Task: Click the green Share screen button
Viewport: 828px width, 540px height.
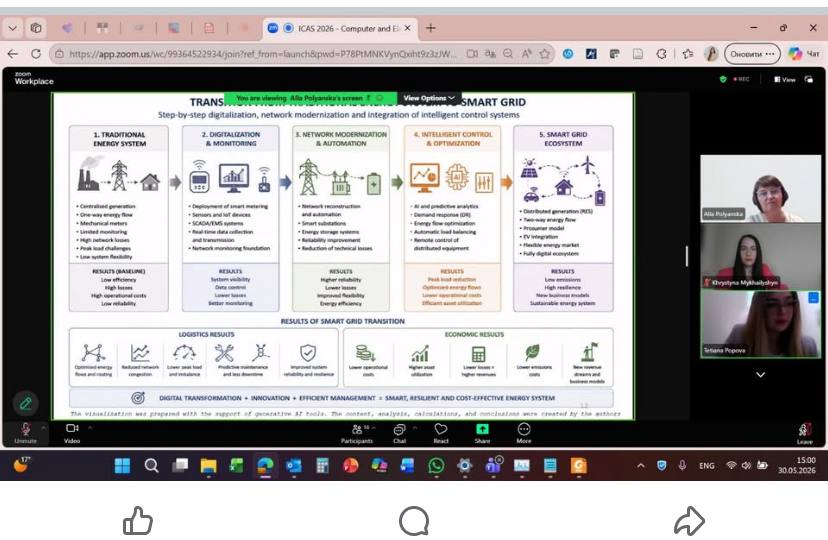Action: point(482,433)
